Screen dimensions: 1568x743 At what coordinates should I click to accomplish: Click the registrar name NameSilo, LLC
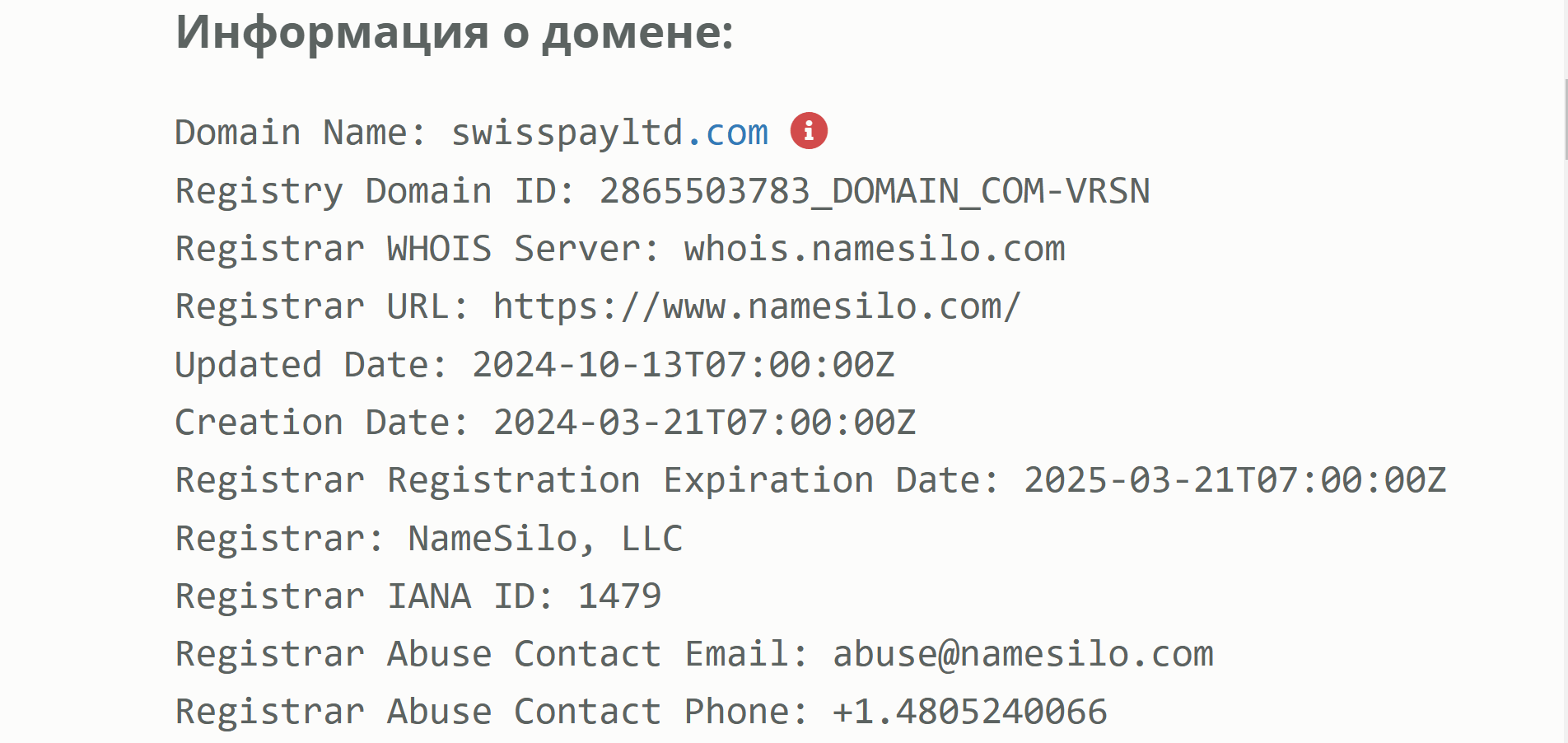(545, 539)
